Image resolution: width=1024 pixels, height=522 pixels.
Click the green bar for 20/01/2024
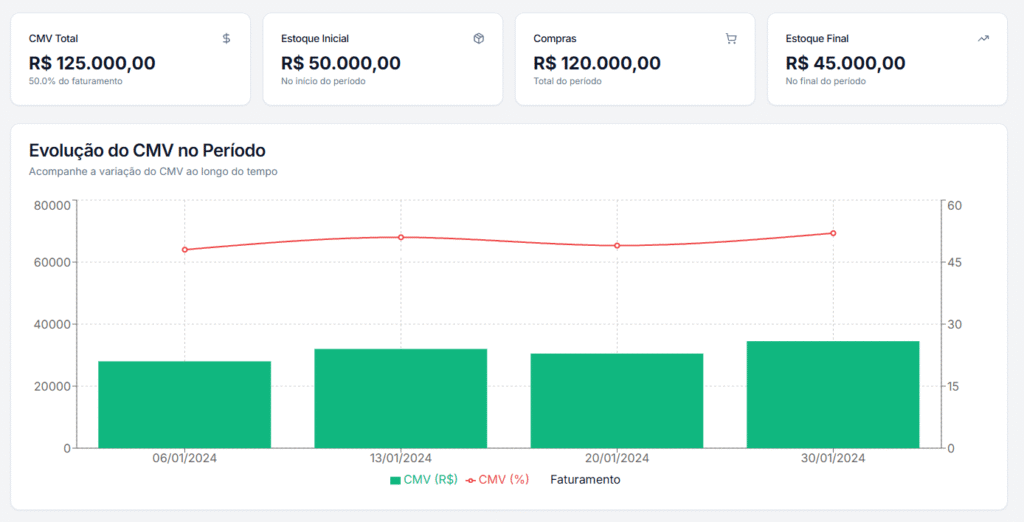[616, 400]
